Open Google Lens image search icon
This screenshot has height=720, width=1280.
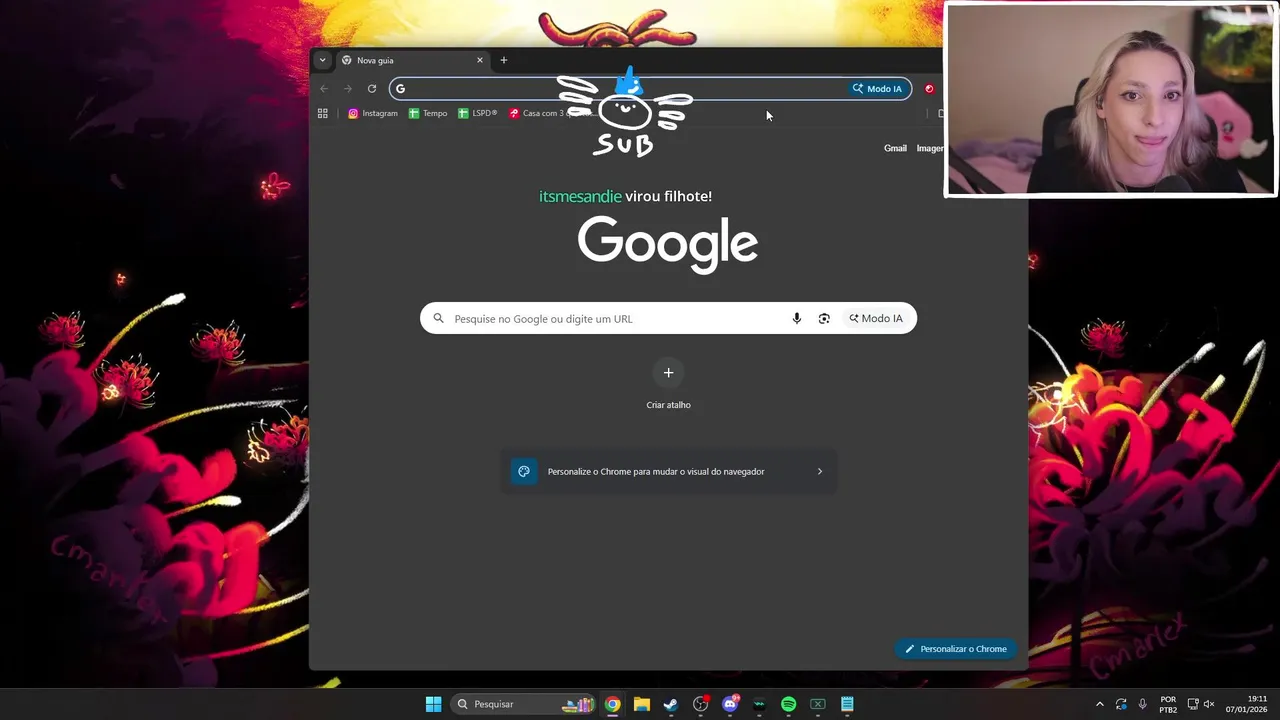[x=824, y=319]
